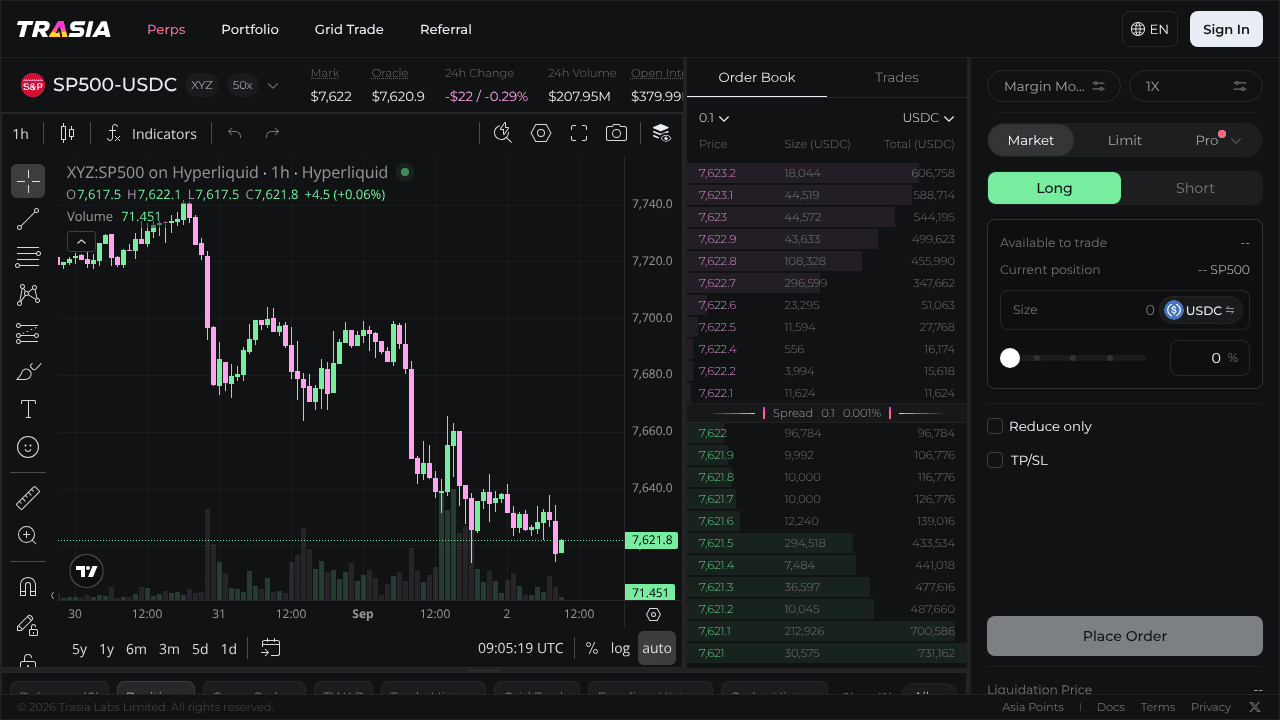Choose the Market order type
The width and height of the screenshot is (1280, 720).
pos(1031,140)
